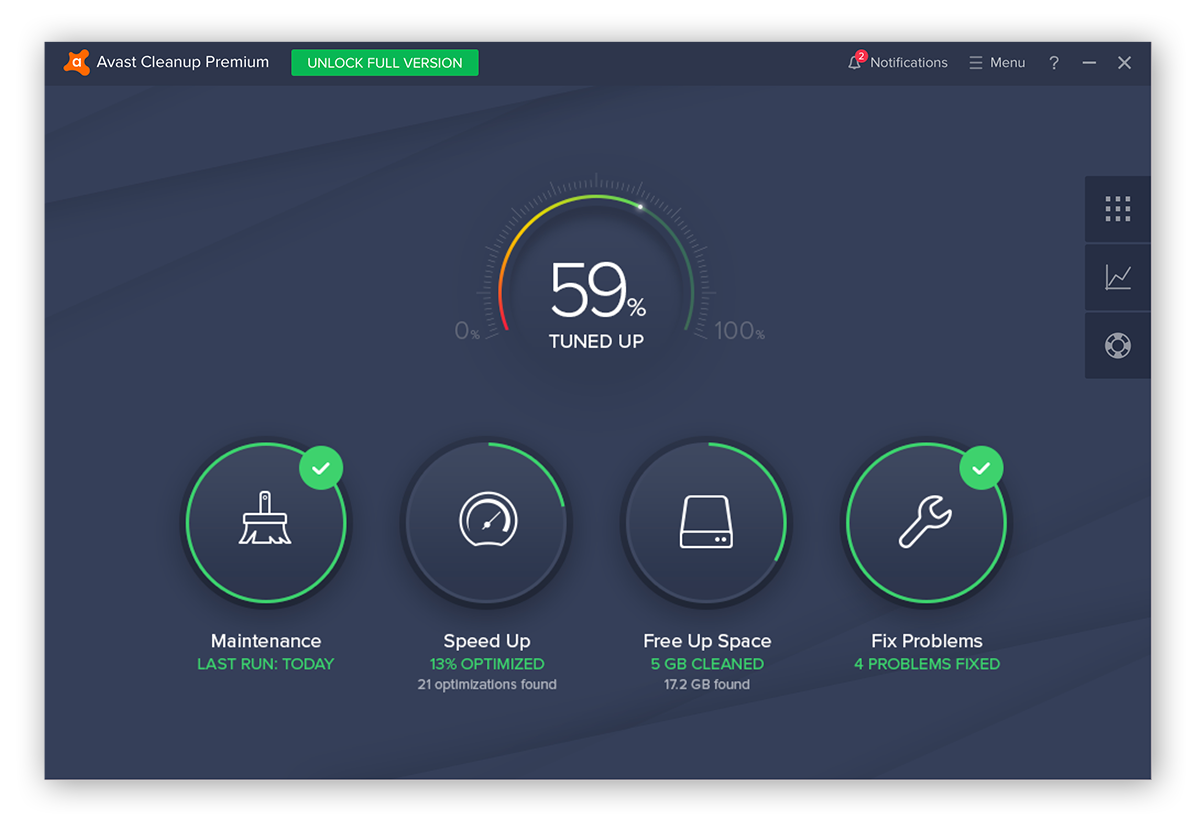This screenshot has width=1200, height=821.
Task: Click "21 optimizations found" text
Action: point(487,685)
